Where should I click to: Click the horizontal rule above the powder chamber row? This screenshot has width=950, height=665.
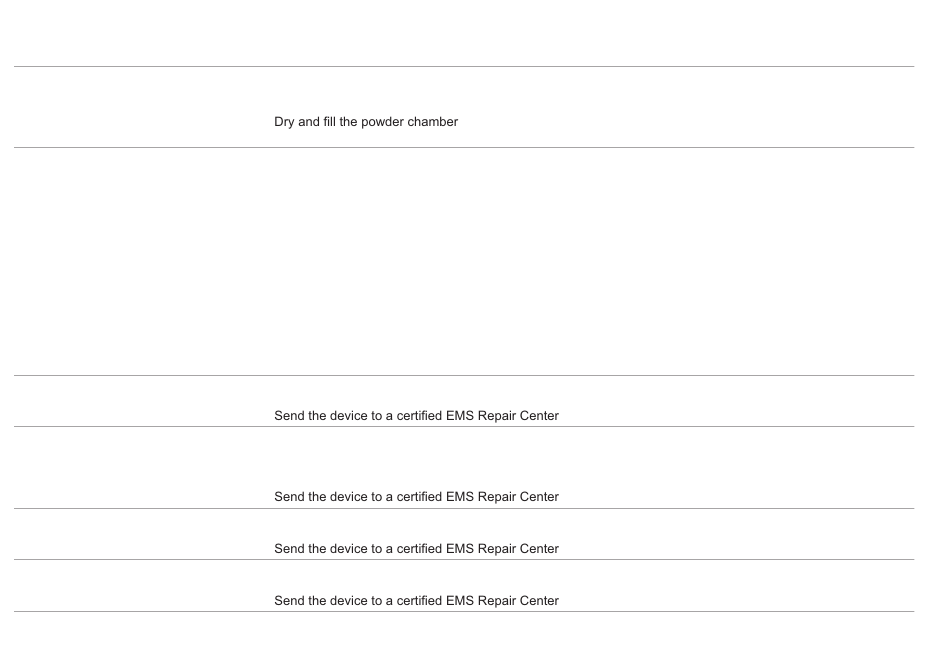[x=464, y=66]
